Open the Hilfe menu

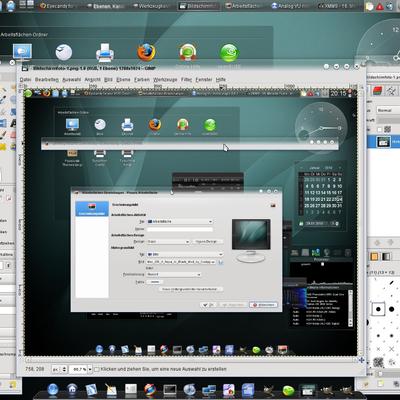pos(221,80)
